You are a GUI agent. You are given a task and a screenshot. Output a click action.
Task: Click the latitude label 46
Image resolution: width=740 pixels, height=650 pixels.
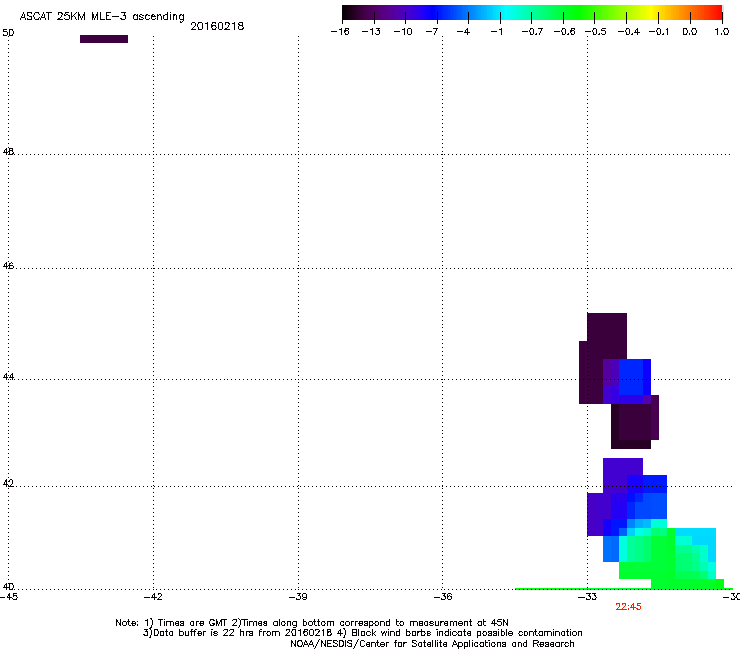[8, 266]
